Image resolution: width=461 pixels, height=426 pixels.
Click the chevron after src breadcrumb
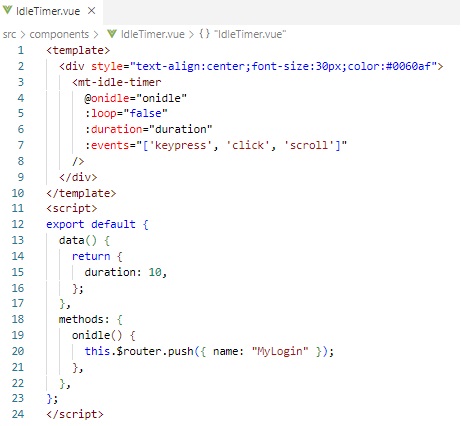tap(23, 34)
